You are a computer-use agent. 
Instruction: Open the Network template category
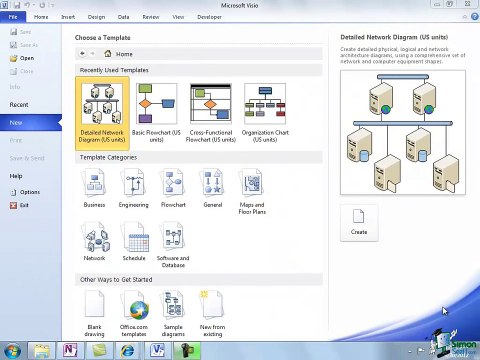pos(94,242)
